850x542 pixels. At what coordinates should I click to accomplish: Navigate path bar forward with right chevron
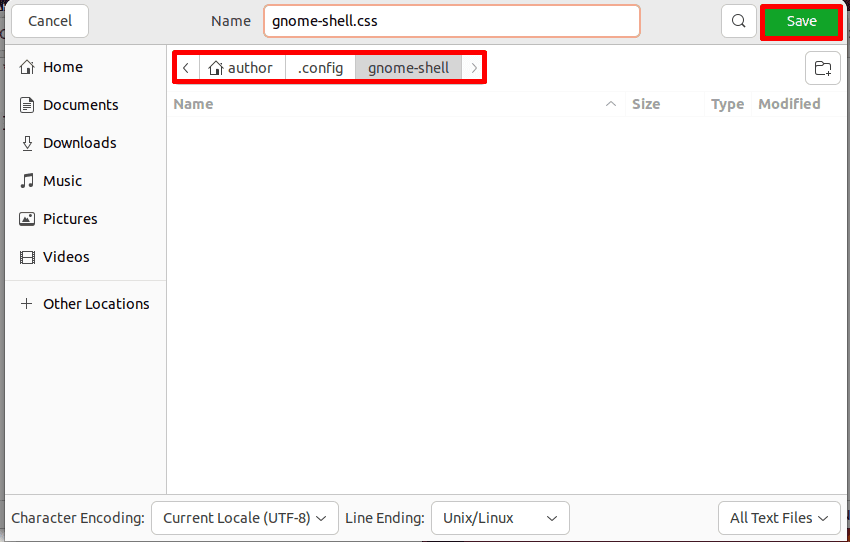[473, 68]
